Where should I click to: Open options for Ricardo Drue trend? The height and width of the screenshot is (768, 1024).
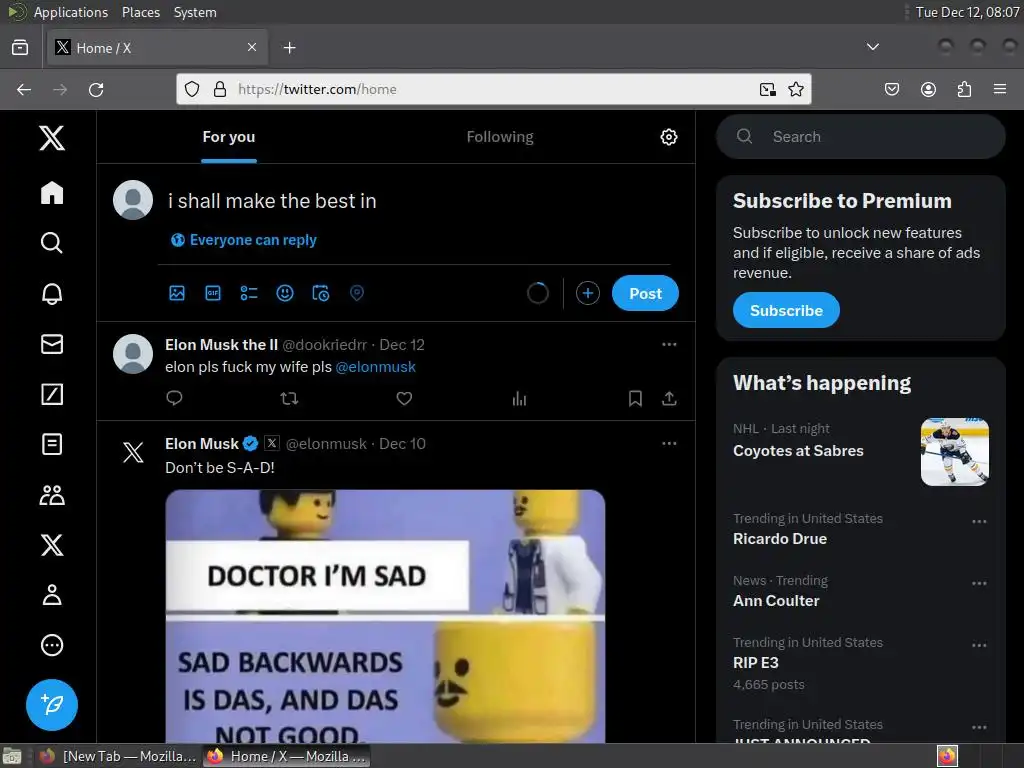click(x=979, y=521)
